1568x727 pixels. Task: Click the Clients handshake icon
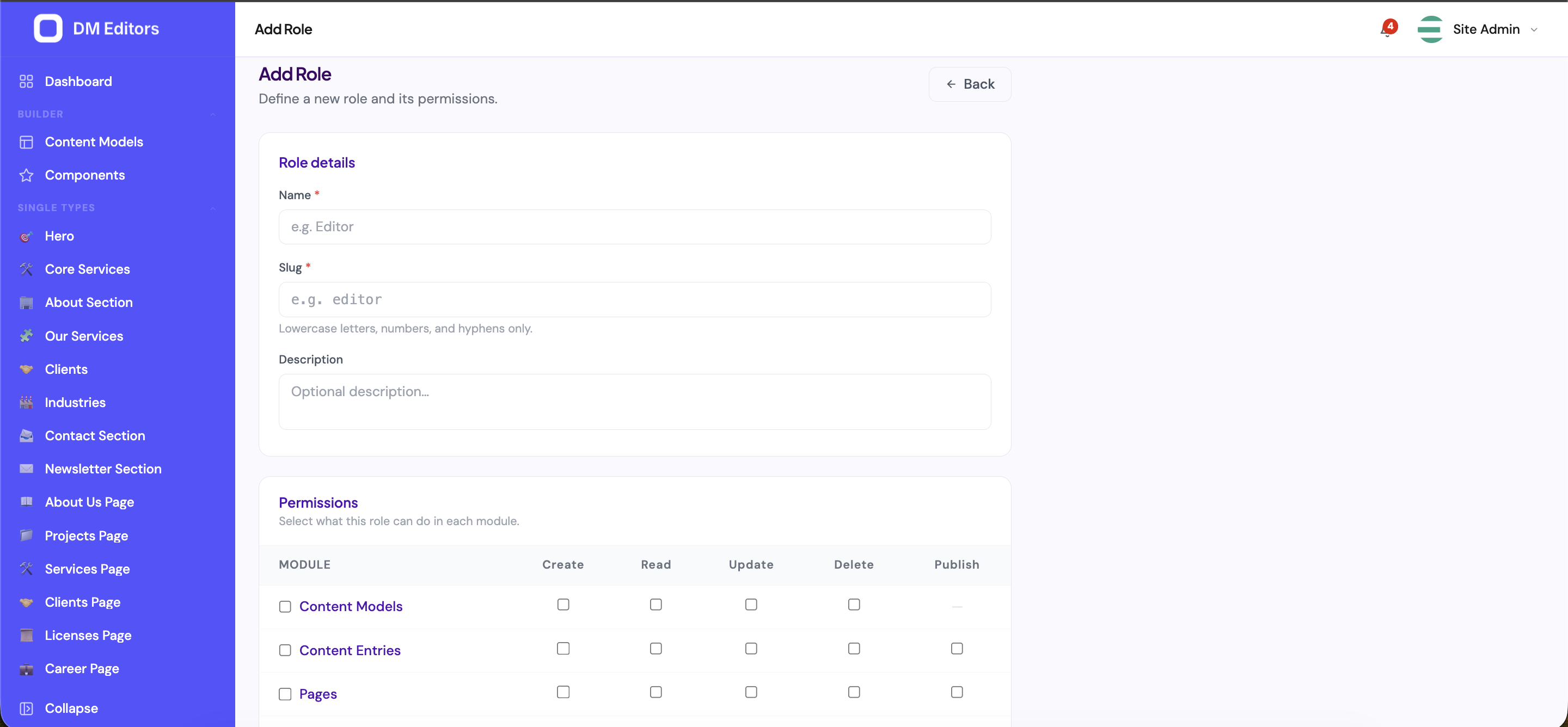pyautogui.click(x=26, y=369)
